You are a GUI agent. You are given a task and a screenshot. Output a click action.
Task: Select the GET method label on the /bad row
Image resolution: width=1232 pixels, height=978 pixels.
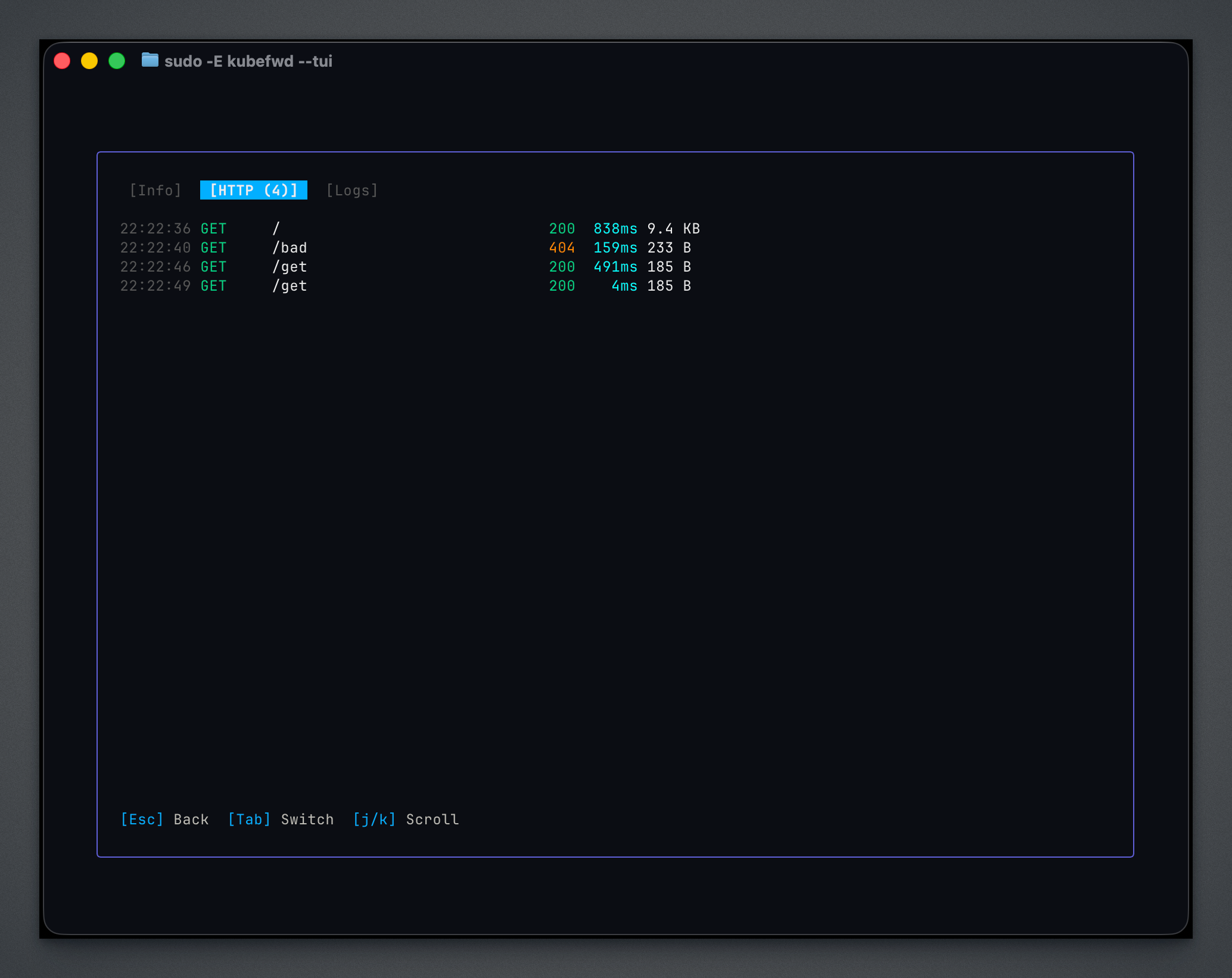coord(213,247)
